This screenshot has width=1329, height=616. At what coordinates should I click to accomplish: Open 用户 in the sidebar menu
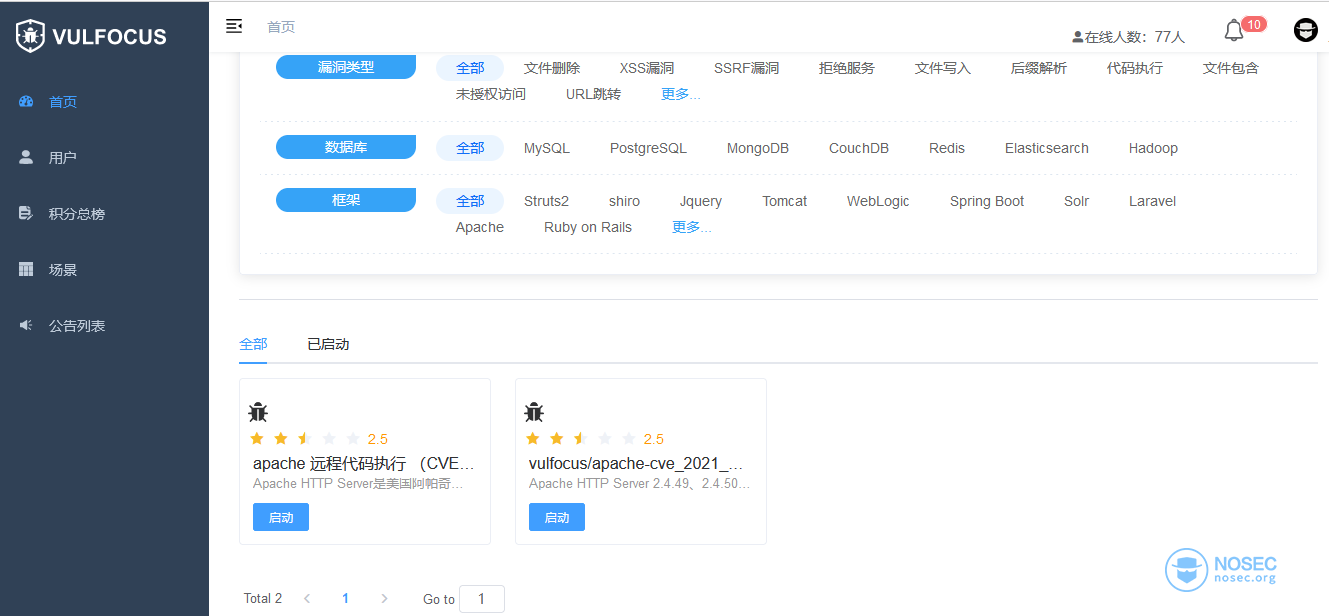point(104,158)
